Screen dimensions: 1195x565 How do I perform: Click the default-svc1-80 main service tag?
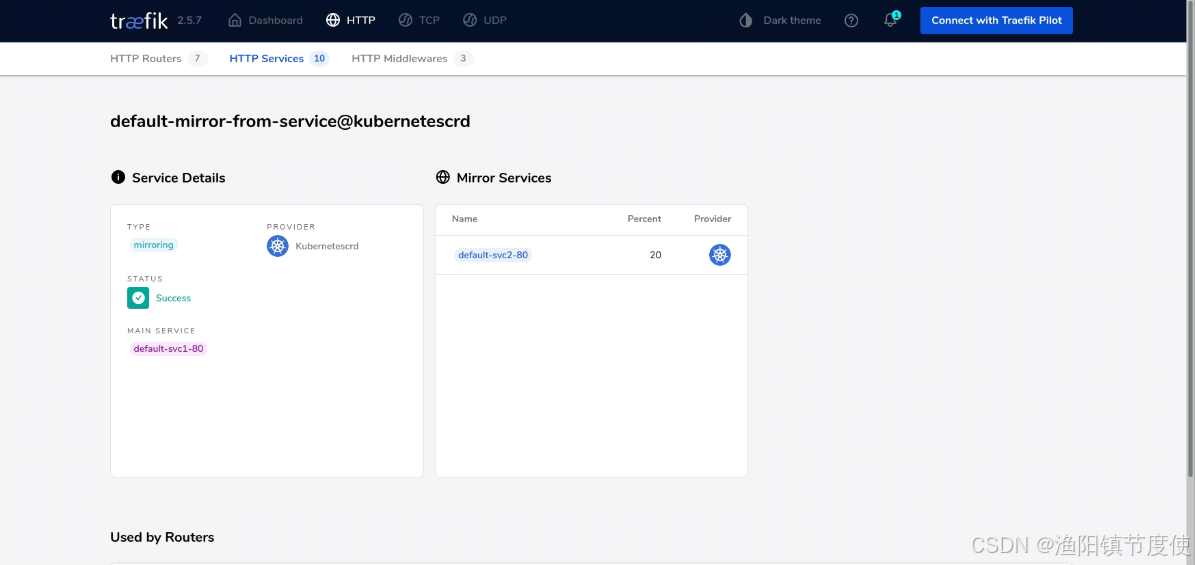[168, 348]
